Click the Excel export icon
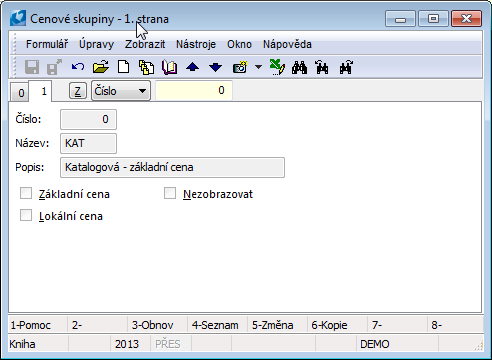492x360 pixels. pos(277,67)
